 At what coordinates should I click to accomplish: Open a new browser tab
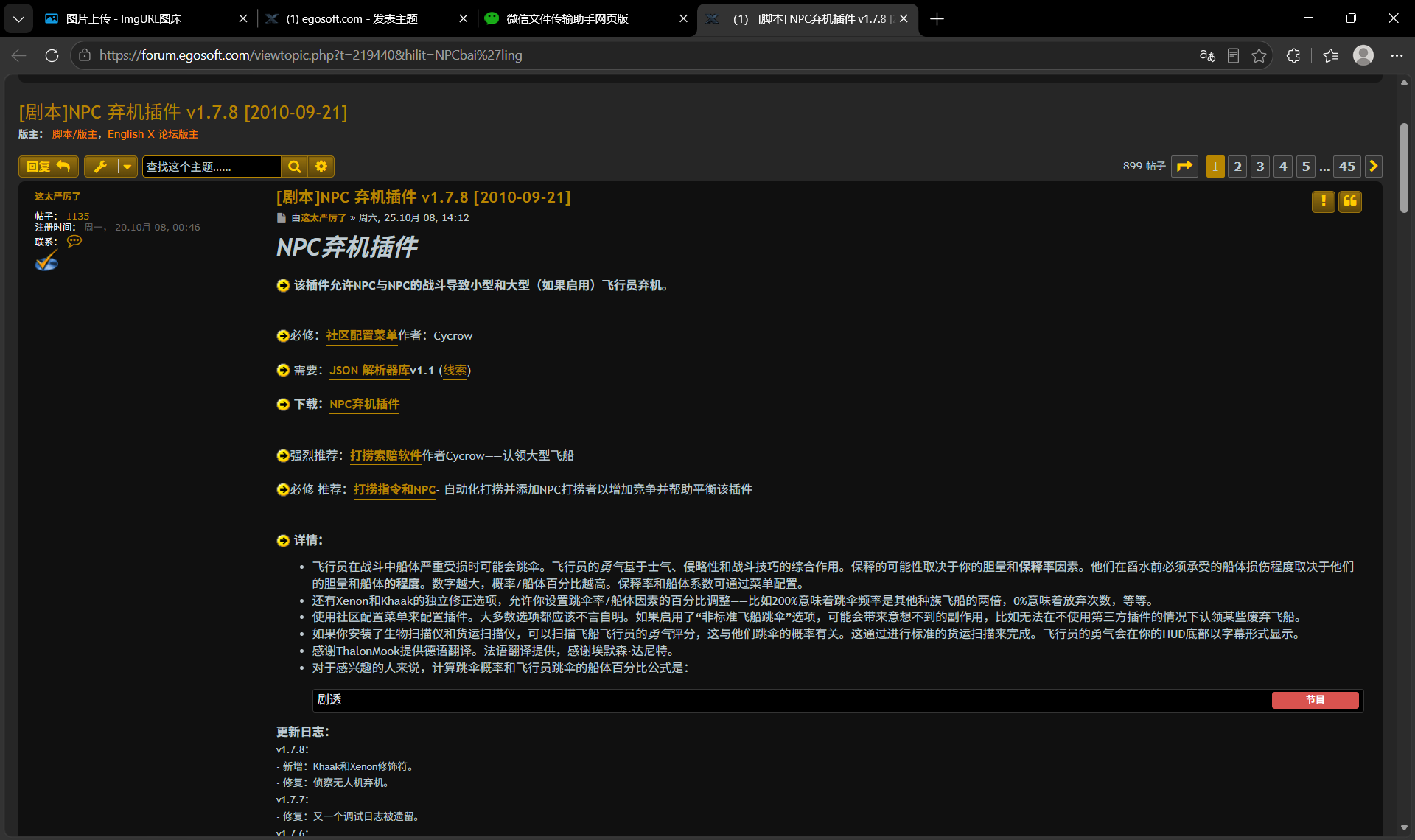937,18
